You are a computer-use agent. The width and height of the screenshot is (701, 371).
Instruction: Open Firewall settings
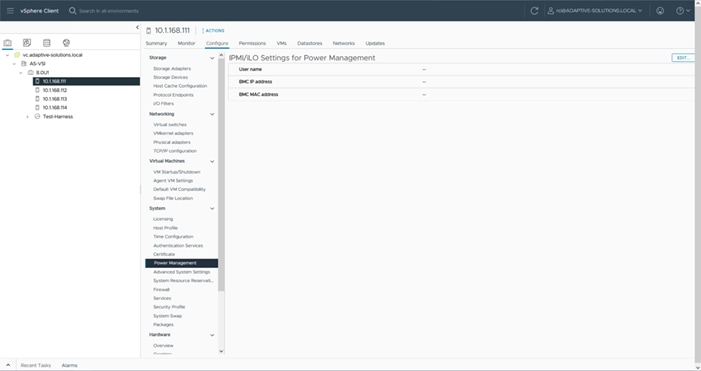click(x=161, y=290)
